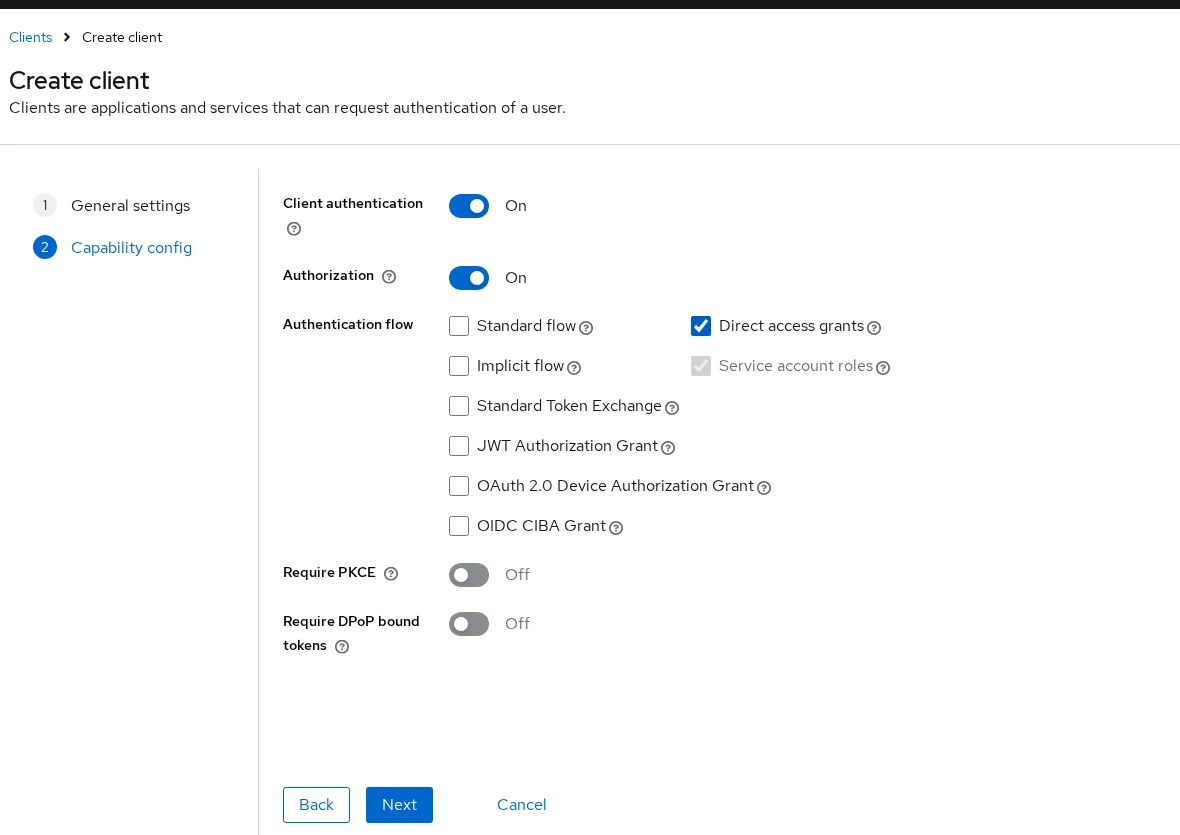Click the Back button

coord(316,805)
